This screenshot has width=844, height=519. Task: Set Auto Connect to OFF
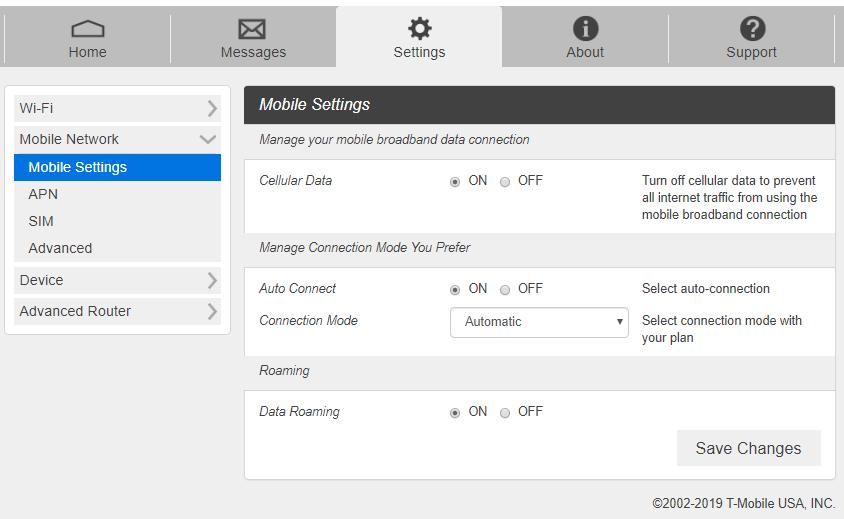pos(505,290)
